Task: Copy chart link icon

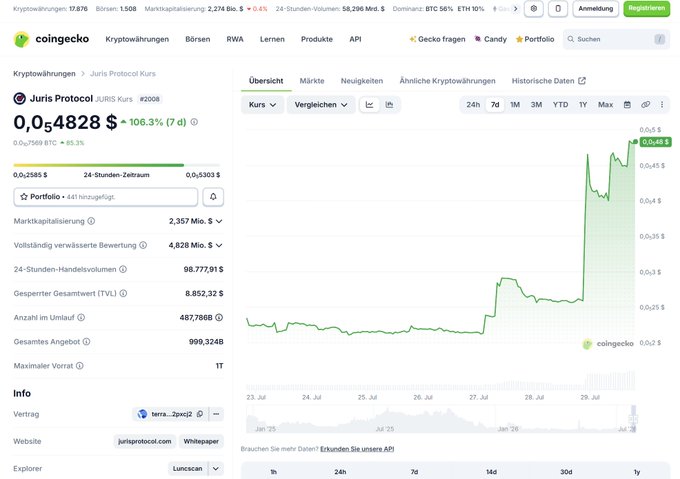Action: pos(645,104)
